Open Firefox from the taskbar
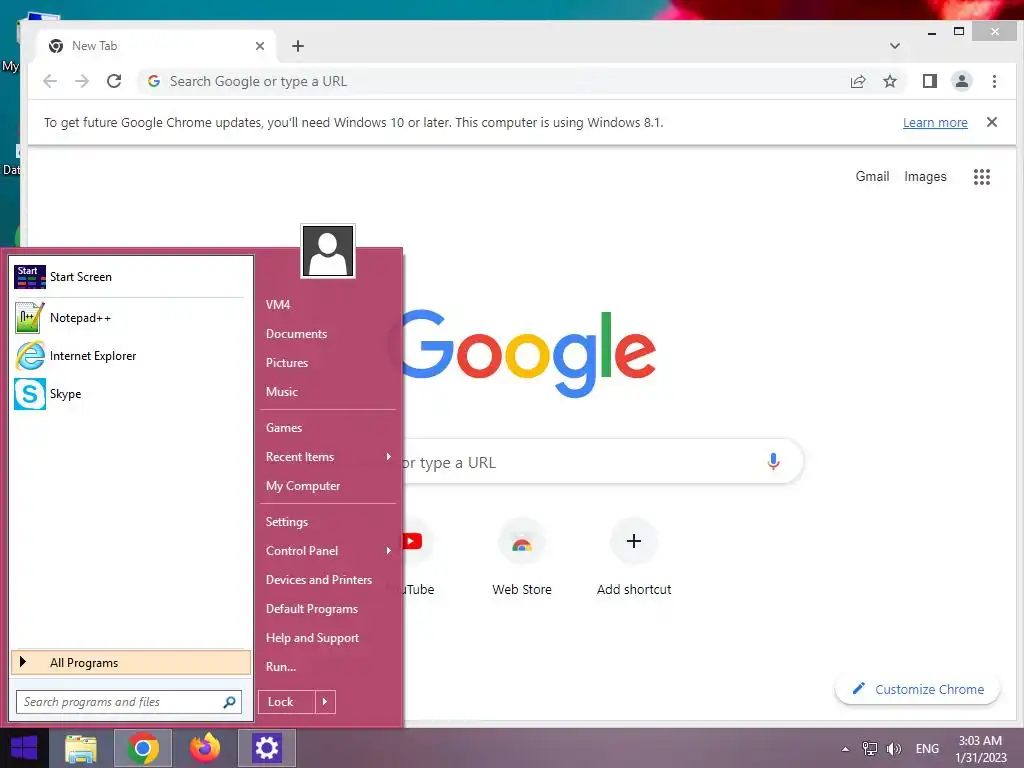The image size is (1024, 768). pos(205,748)
